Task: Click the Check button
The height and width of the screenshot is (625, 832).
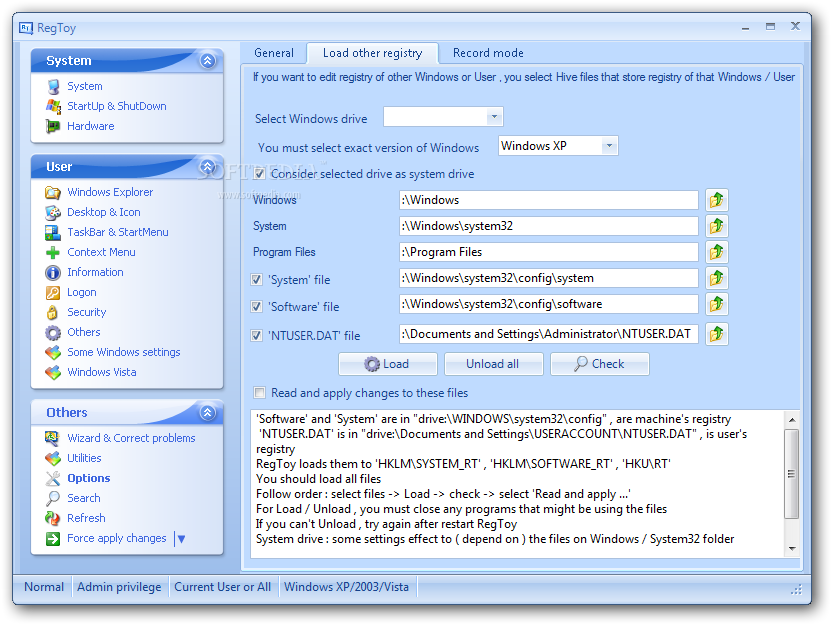Action: pyautogui.click(x=600, y=364)
